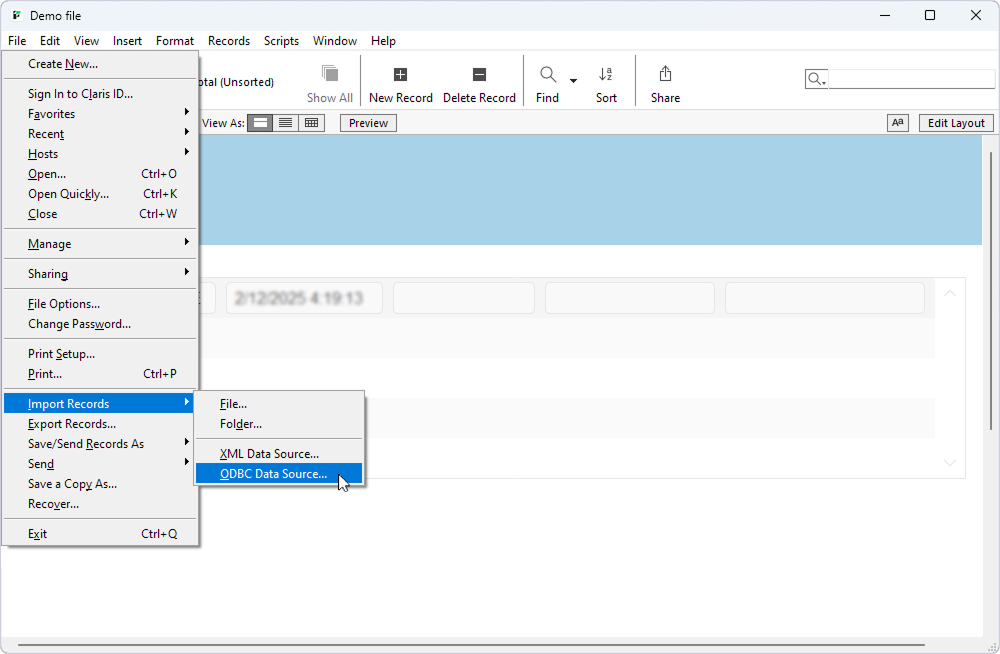Choose Create New... from File menu

point(99,64)
